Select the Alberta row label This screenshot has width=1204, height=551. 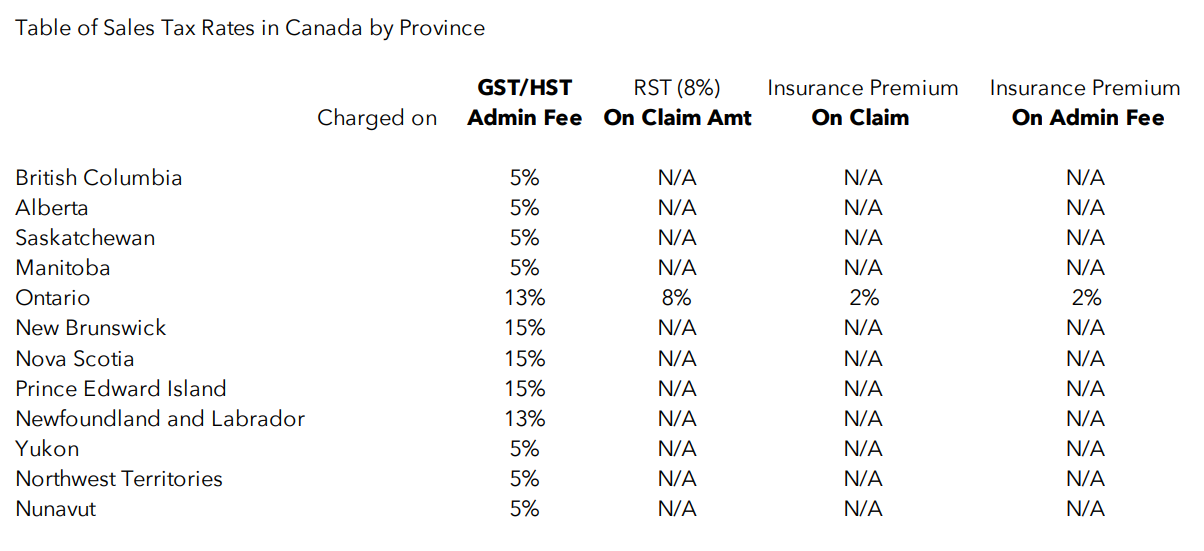[52, 208]
